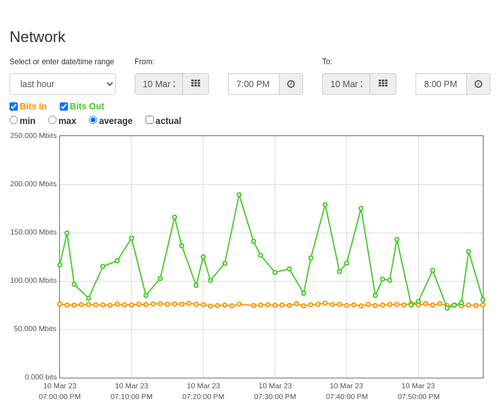Uncheck the Bits Out checkbox
This screenshot has width=500, height=403.
pyautogui.click(x=64, y=106)
